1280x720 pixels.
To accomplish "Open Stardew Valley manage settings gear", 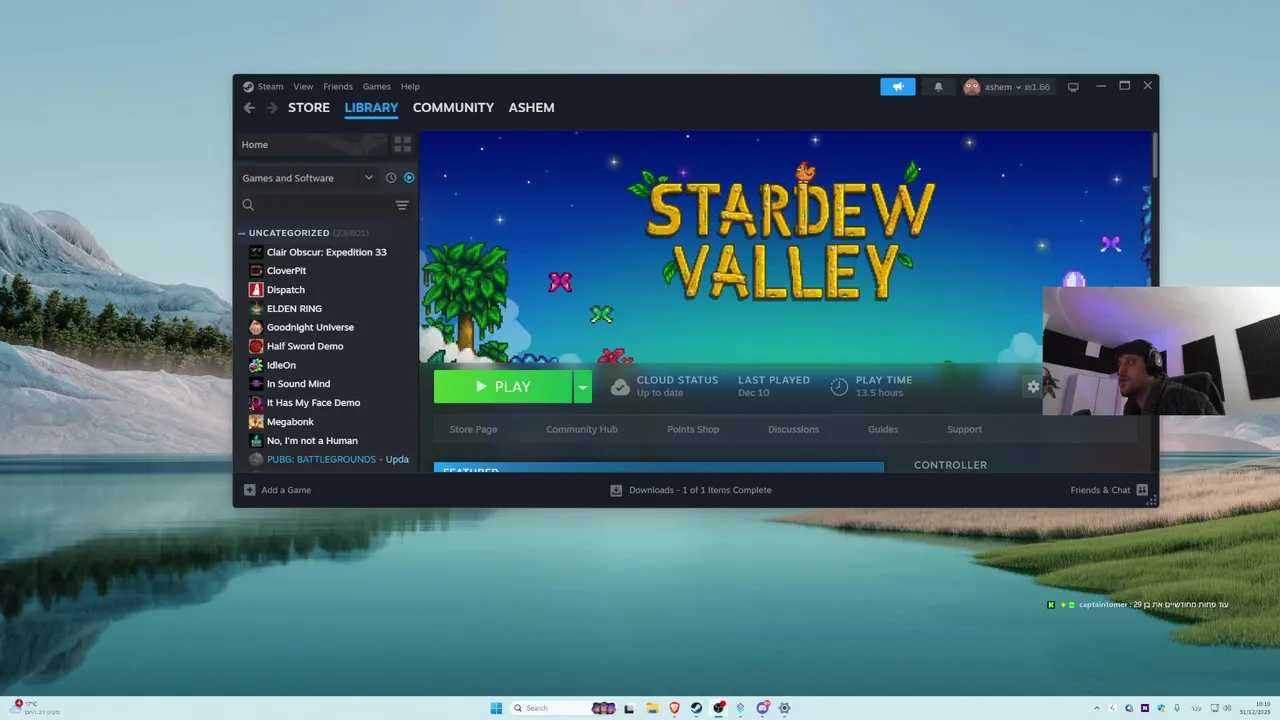I will (1033, 387).
